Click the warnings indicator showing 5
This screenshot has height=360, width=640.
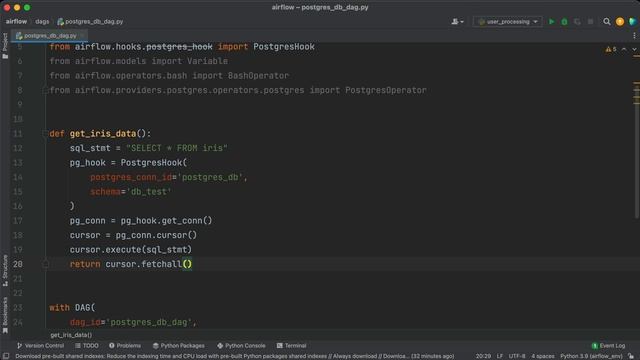[x=611, y=49]
